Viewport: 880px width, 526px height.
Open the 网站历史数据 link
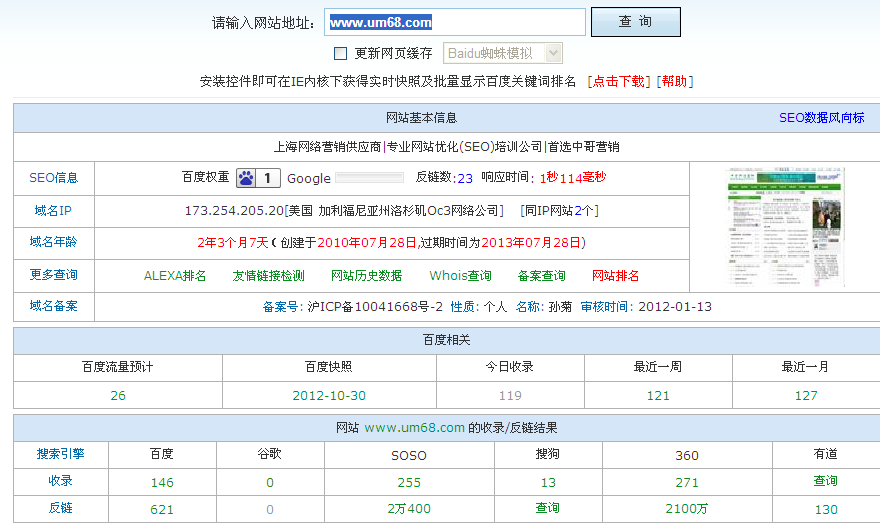pyautogui.click(x=366, y=275)
